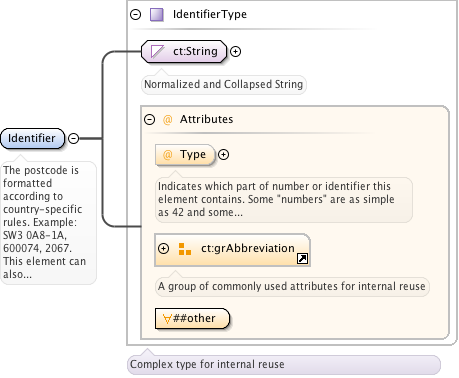Follow the ct:grAbbreviation reference arrow icon
This screenshot has width=459, height=378.
click(302, 258)
